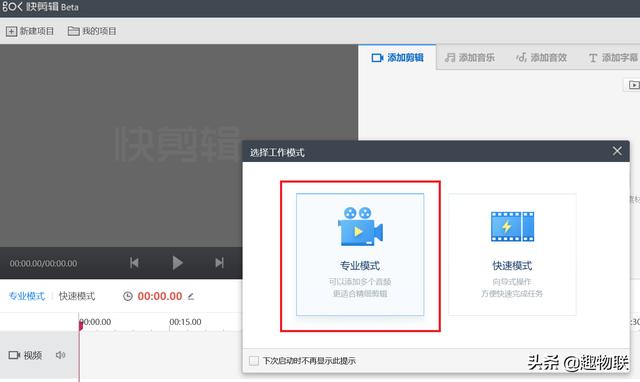Select 专业模式 link above timeline

tap(27, 296)
